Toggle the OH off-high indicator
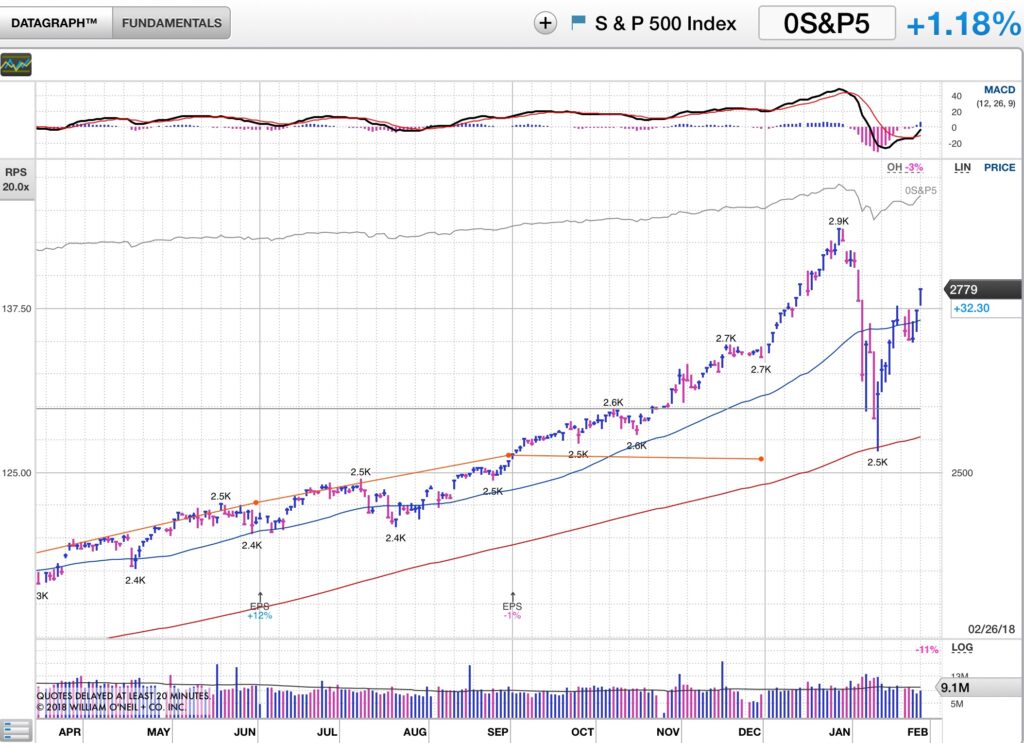The image size is (1024, 743). (x=904, y=167)
